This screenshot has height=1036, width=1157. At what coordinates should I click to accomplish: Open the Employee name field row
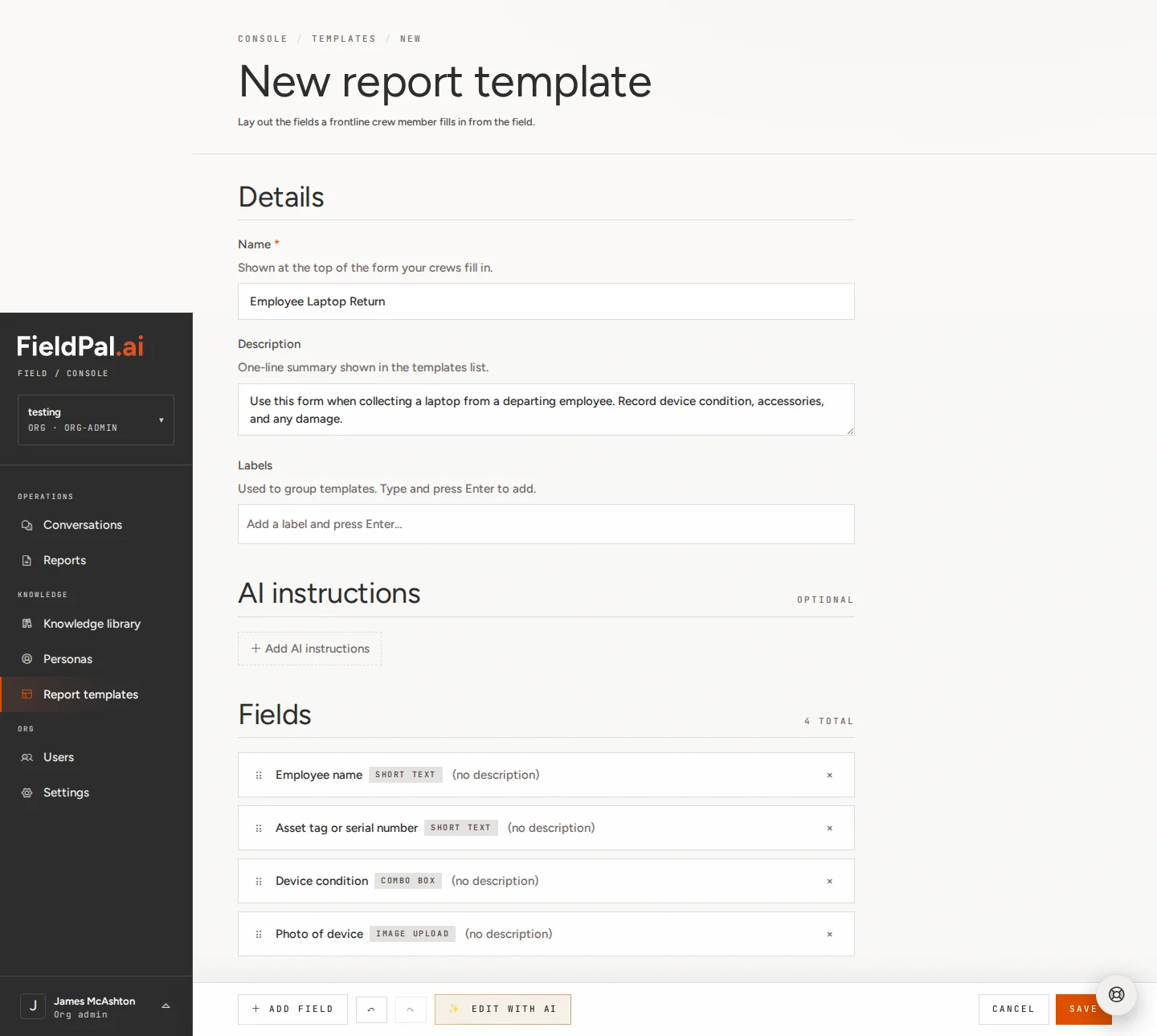pos(546,775)
